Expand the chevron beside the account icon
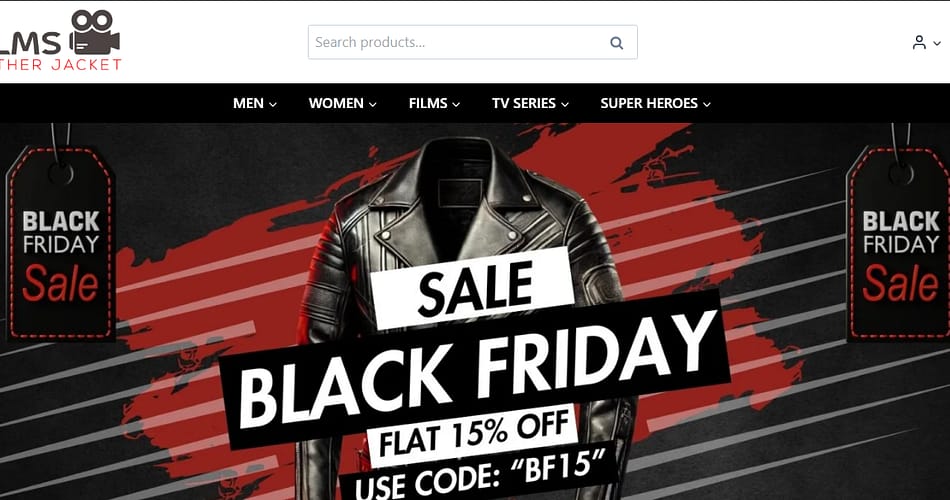This screenshot has height=500, width=950. click(937, 44)
